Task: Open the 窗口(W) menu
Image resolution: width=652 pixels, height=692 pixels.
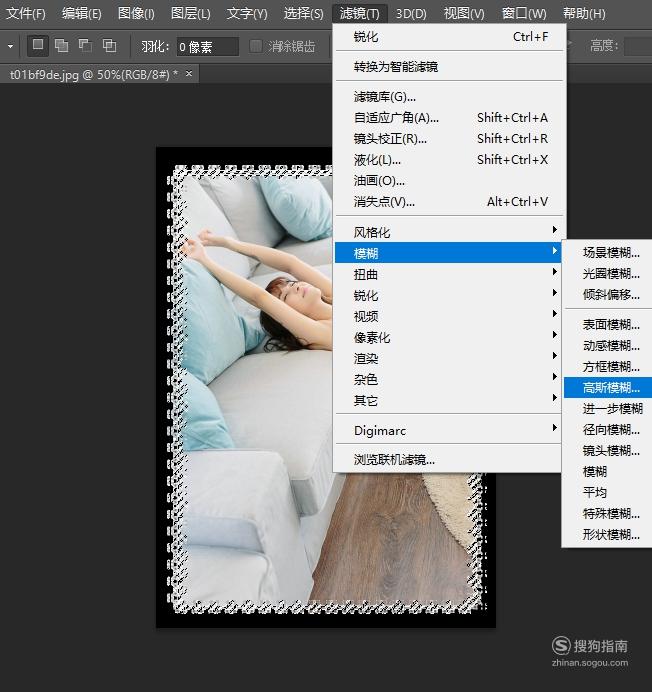Action: (524, 14)
